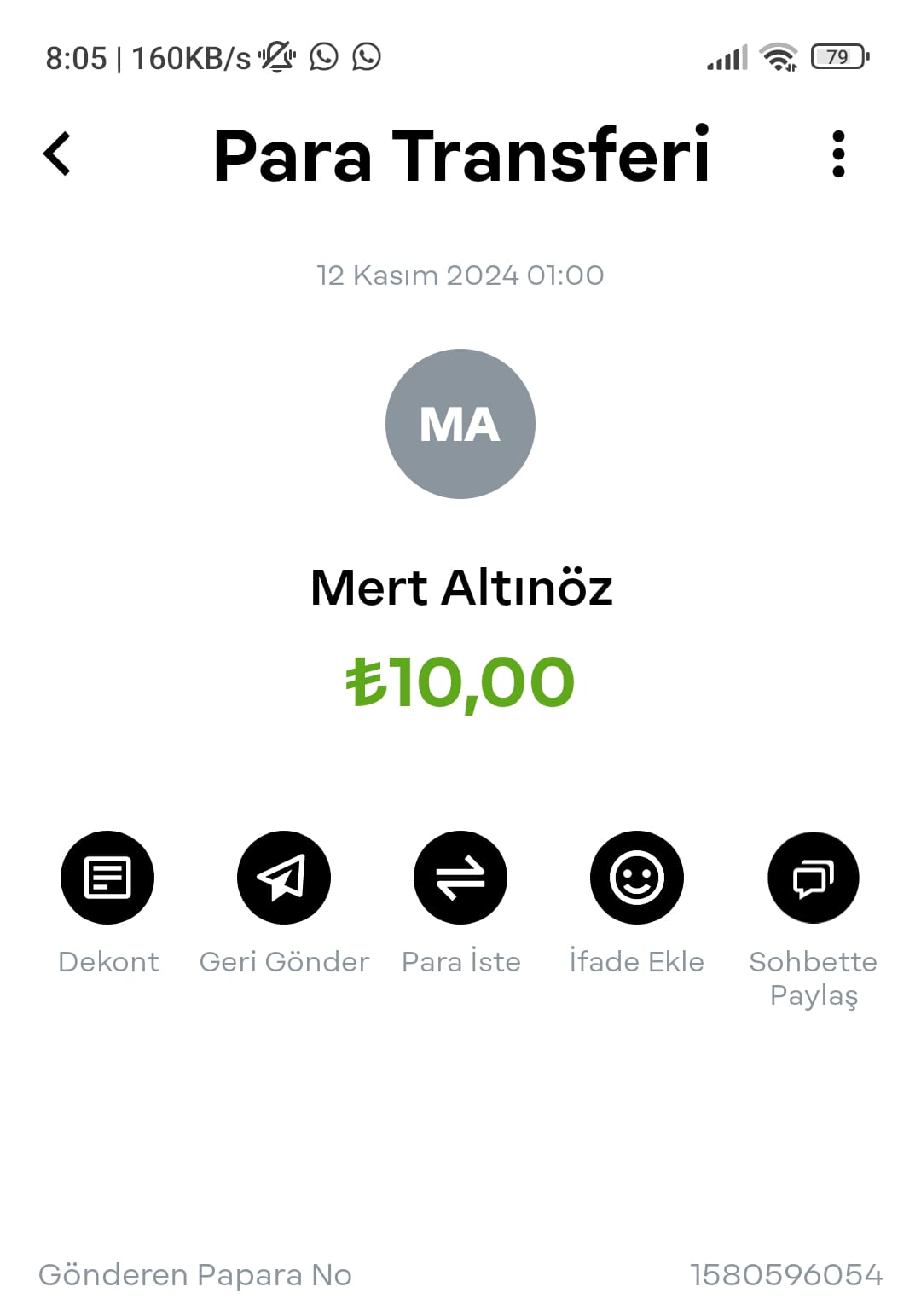Tap the battery indicator in status bar
Screen dimensions: 921x1316
click(x=840, y=57)
